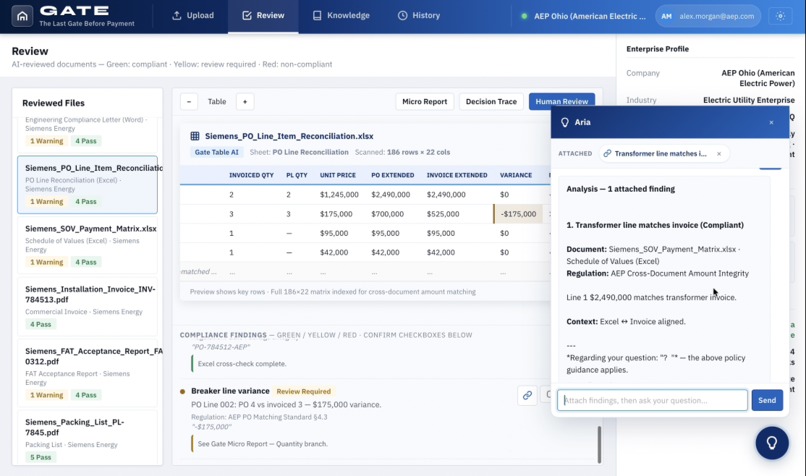Open the Decision Trace
Screen dimensions: 806x476
pos(491,102)
